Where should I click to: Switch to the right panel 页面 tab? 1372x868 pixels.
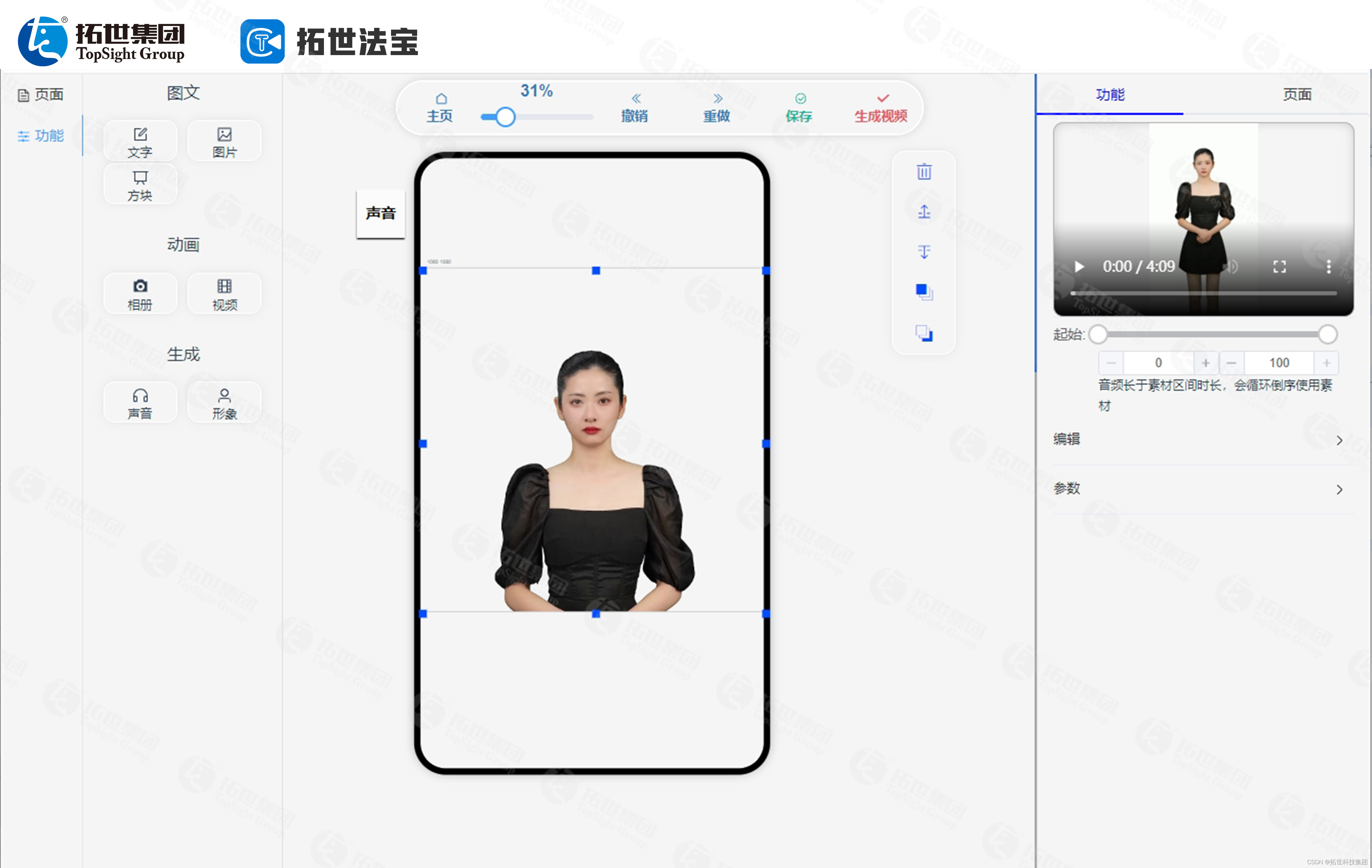[1297, 95]
